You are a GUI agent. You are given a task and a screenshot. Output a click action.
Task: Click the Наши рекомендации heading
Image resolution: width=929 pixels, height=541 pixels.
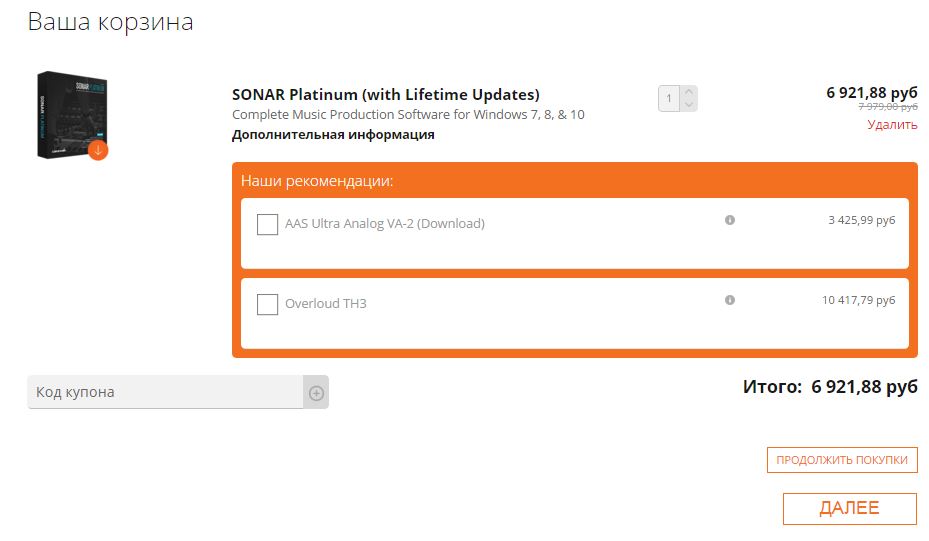tap(317, 181)
